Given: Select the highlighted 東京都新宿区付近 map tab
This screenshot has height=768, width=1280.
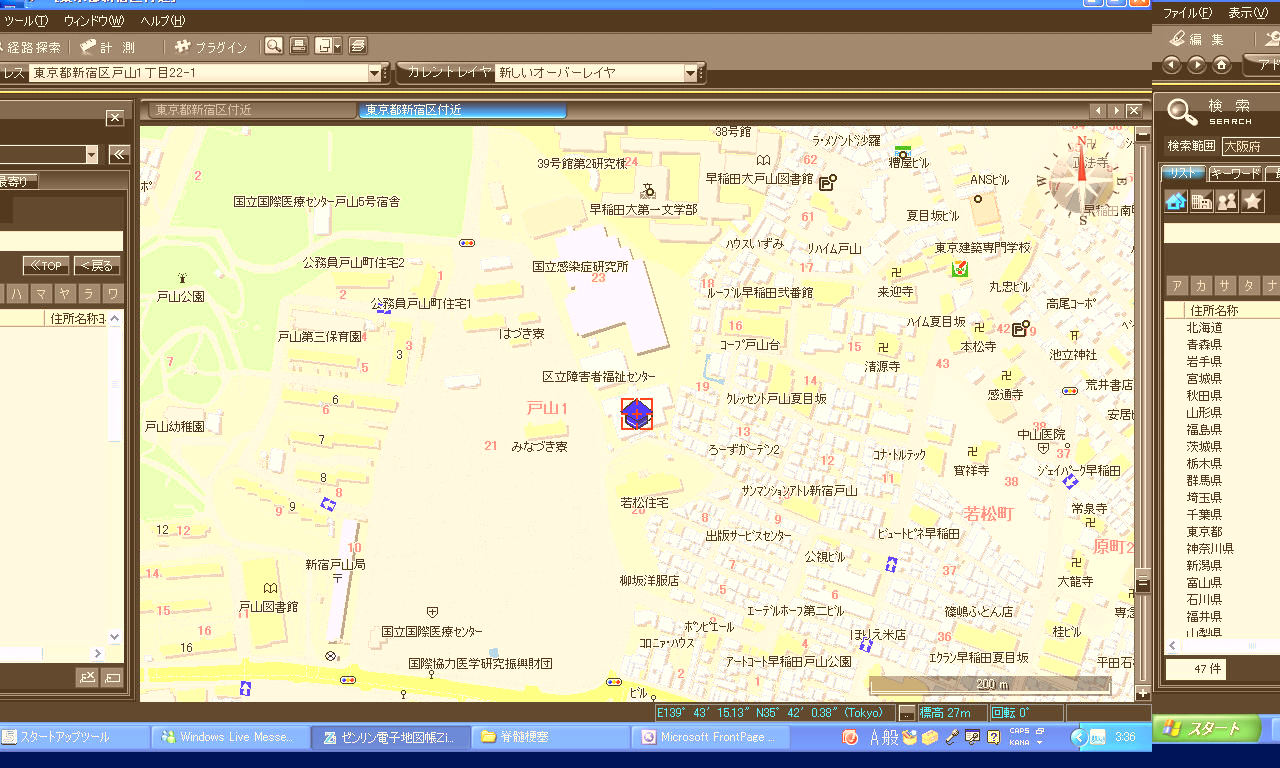Looking at the screenshot, I should coord(463,110).
